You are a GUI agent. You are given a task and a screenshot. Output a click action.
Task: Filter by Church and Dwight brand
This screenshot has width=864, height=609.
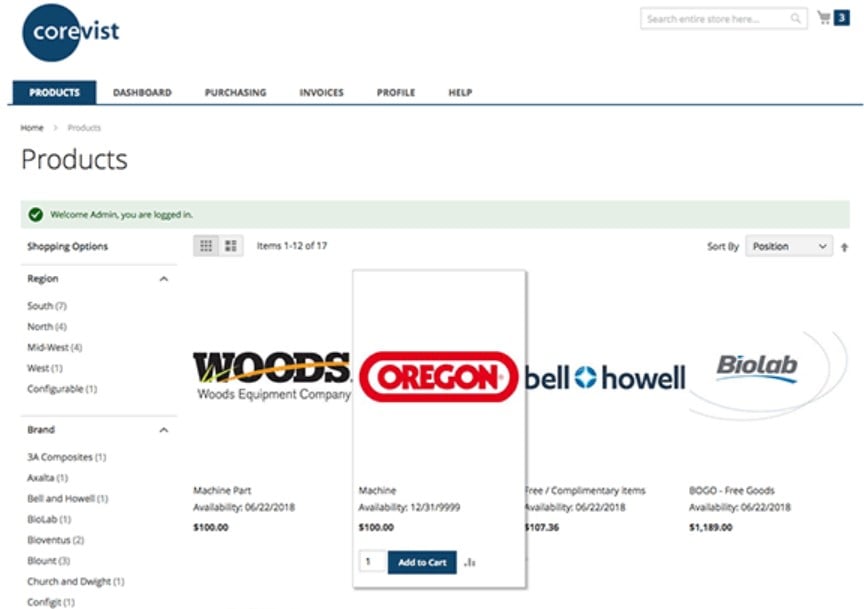[75, 581]
